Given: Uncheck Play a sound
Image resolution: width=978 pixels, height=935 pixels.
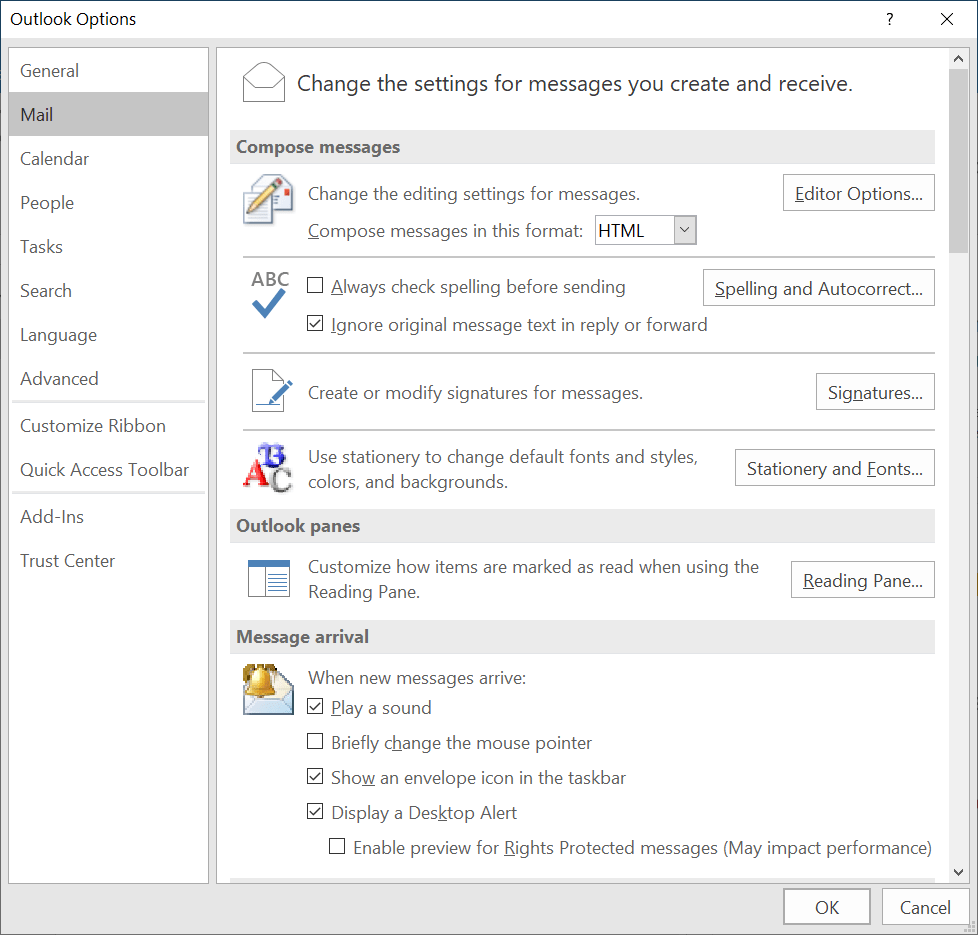Looking at the screenshot, I should [315, 707].
